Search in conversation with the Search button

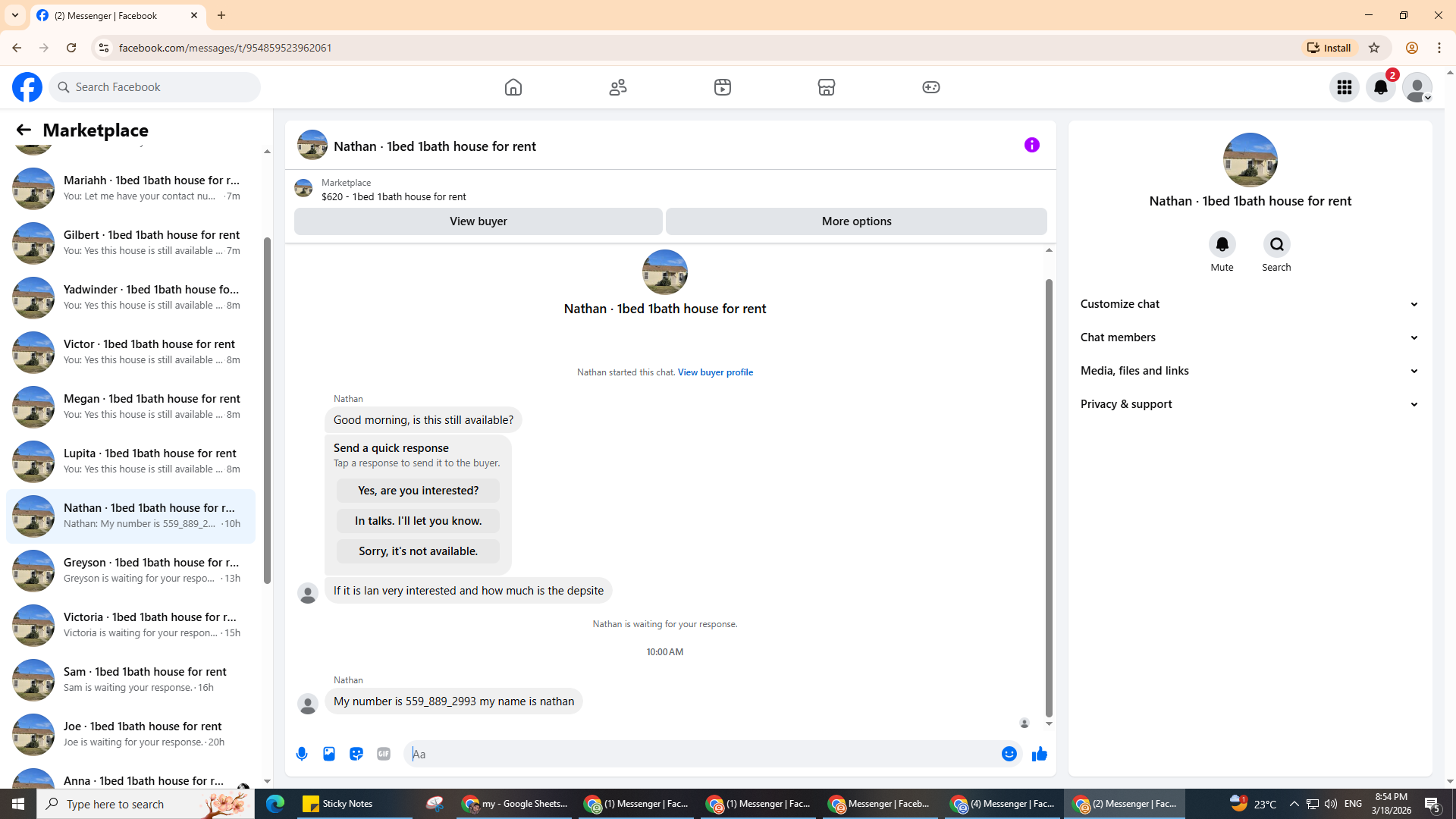click(1276, 244)
